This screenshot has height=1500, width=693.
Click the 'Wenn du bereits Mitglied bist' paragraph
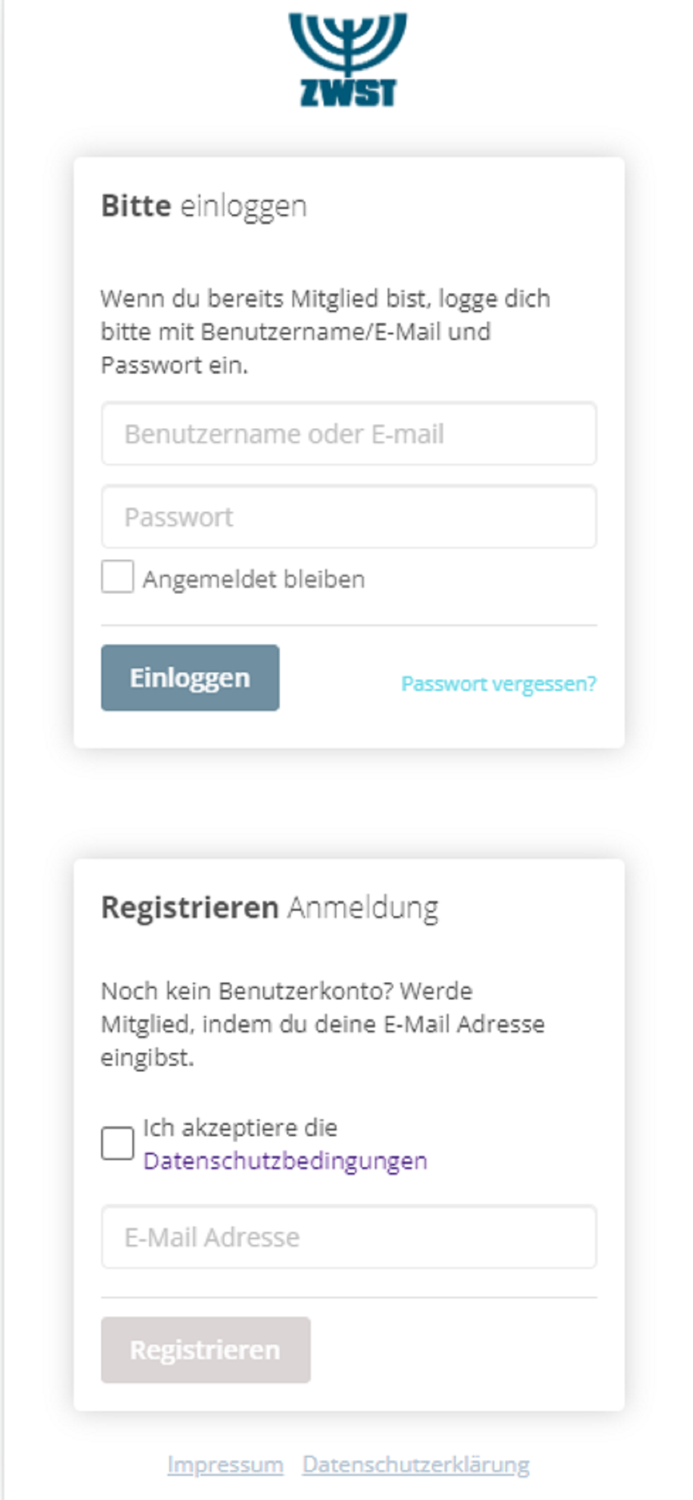click(x=325, y=332)
